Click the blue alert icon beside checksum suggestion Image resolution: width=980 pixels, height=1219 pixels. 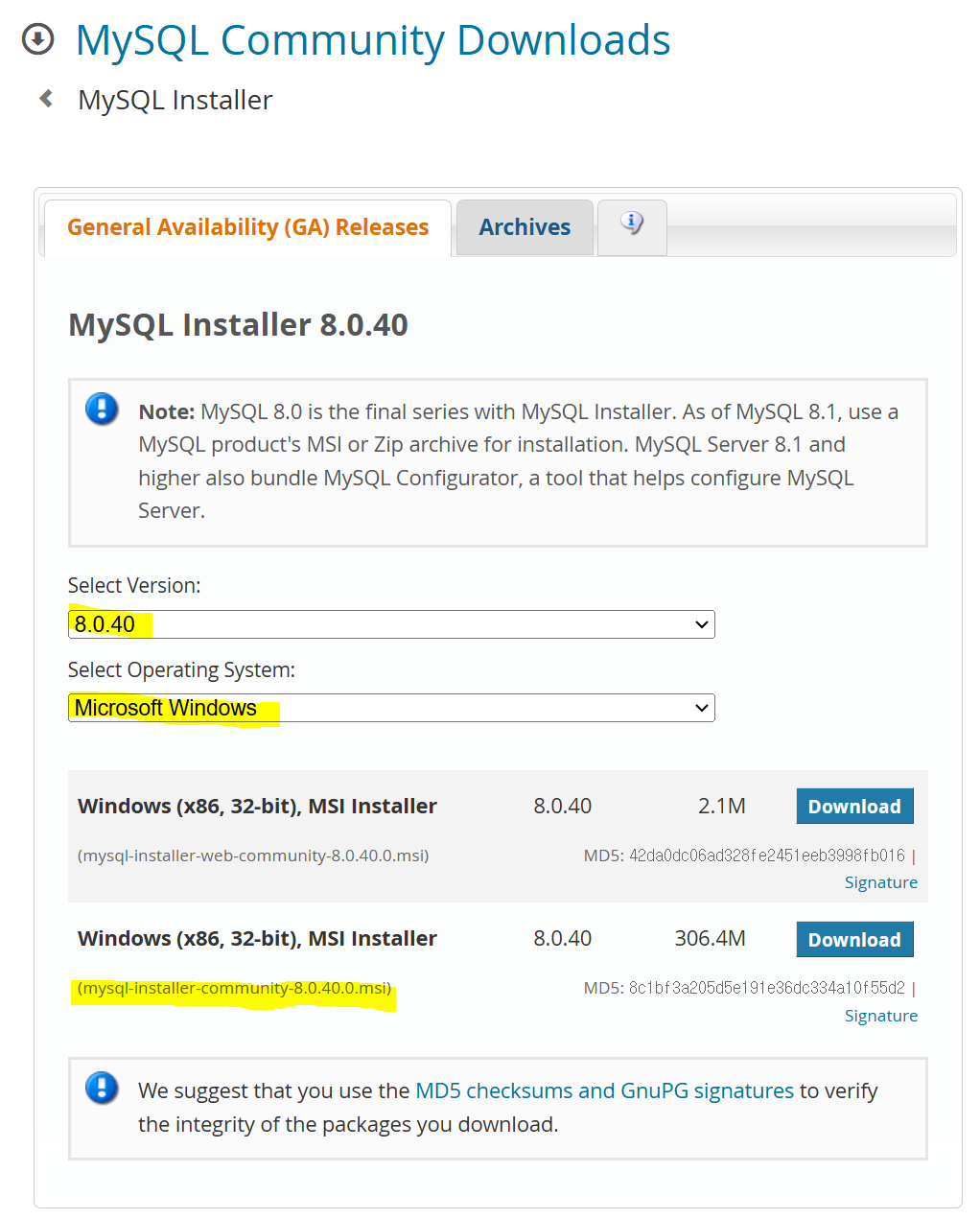click(102, 1089)
